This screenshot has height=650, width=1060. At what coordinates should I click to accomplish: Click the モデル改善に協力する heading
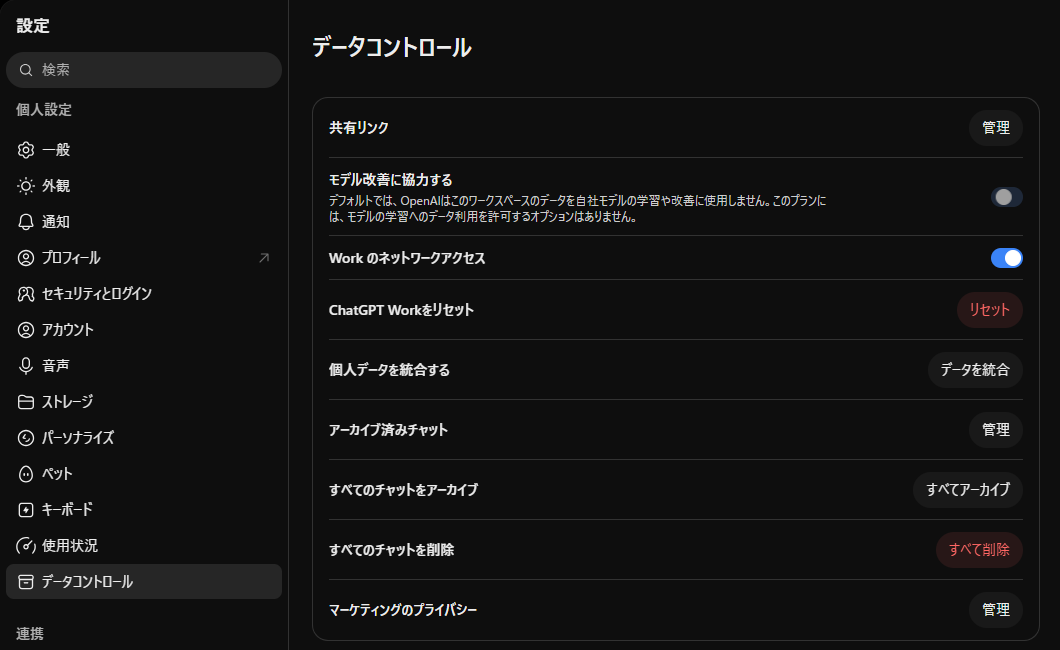(x=390, y=180)
